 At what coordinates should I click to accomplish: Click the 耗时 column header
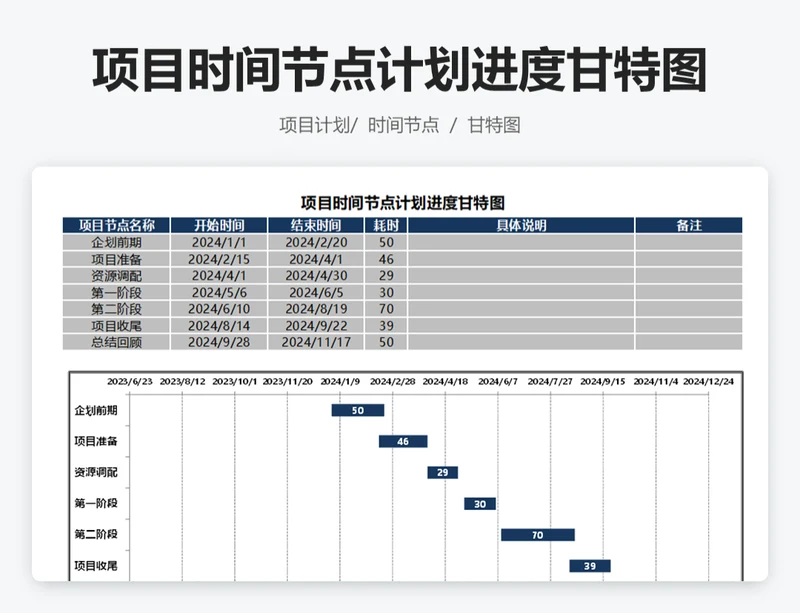pos(386,225)
